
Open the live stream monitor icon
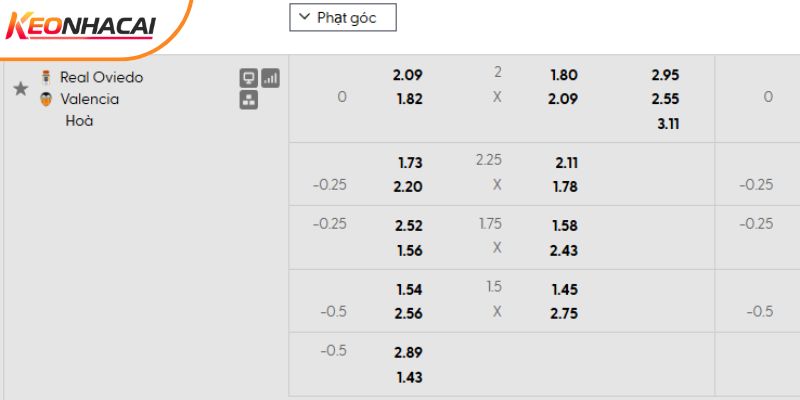pos(249,77)
